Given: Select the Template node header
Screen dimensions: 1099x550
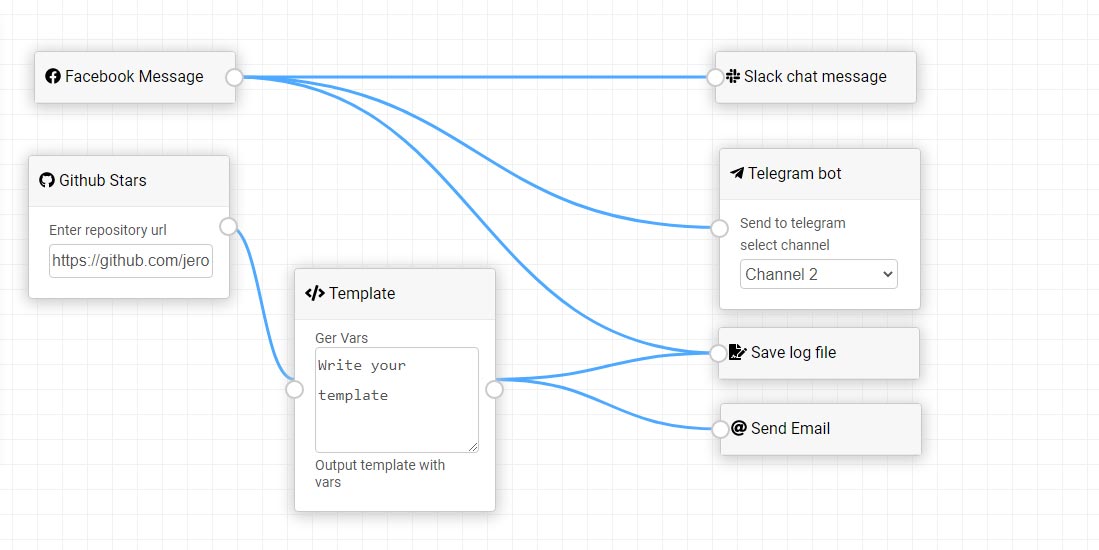Looking at the screenshot, I should [395, 294].
